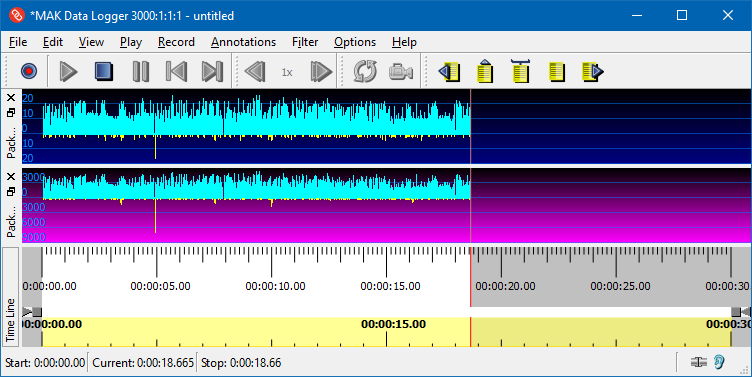Click the 00:00:15.00 mark on timeline ruler
This screenshot has height=377, width=752.
coord(390,286)
